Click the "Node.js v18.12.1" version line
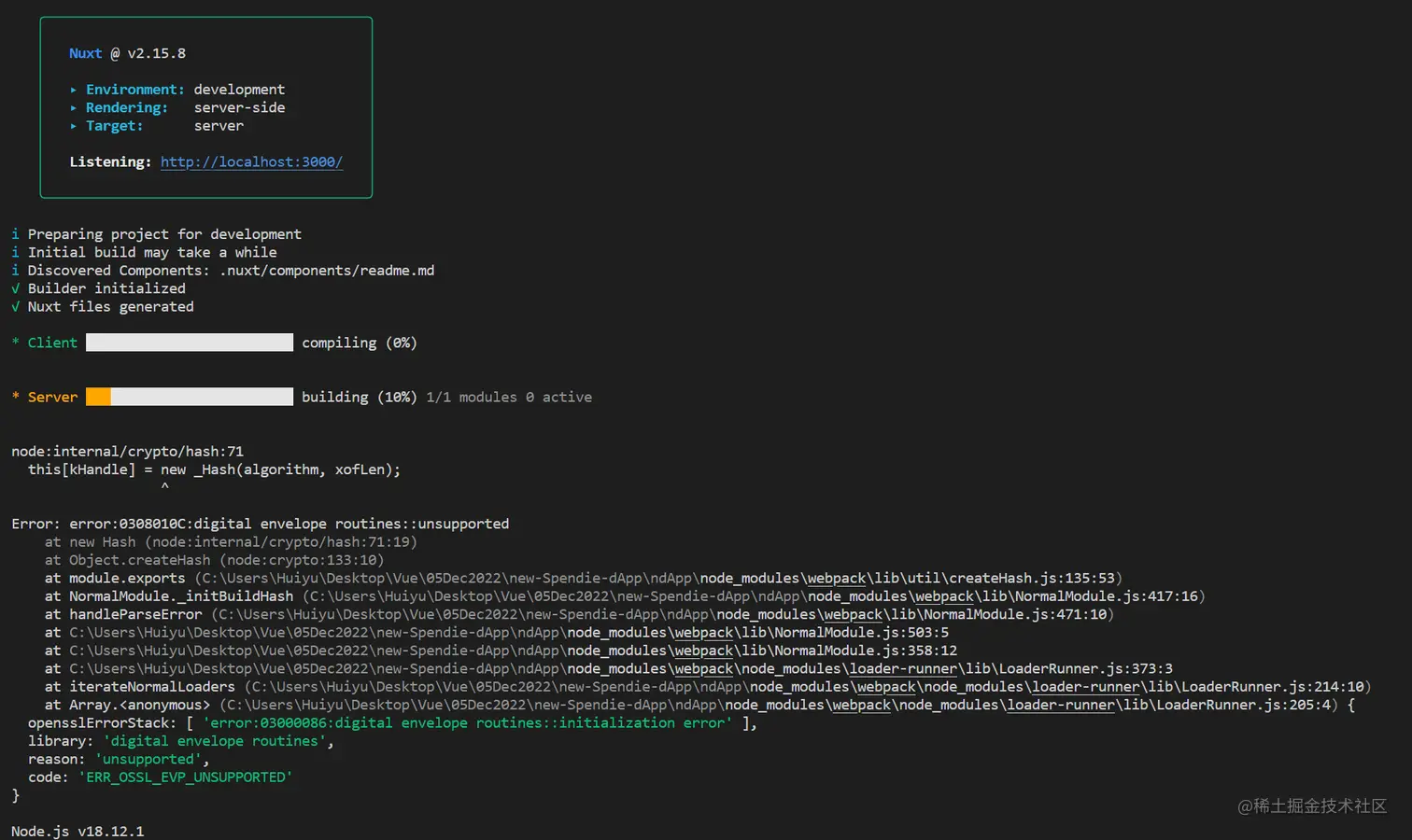 pos(78,832)
